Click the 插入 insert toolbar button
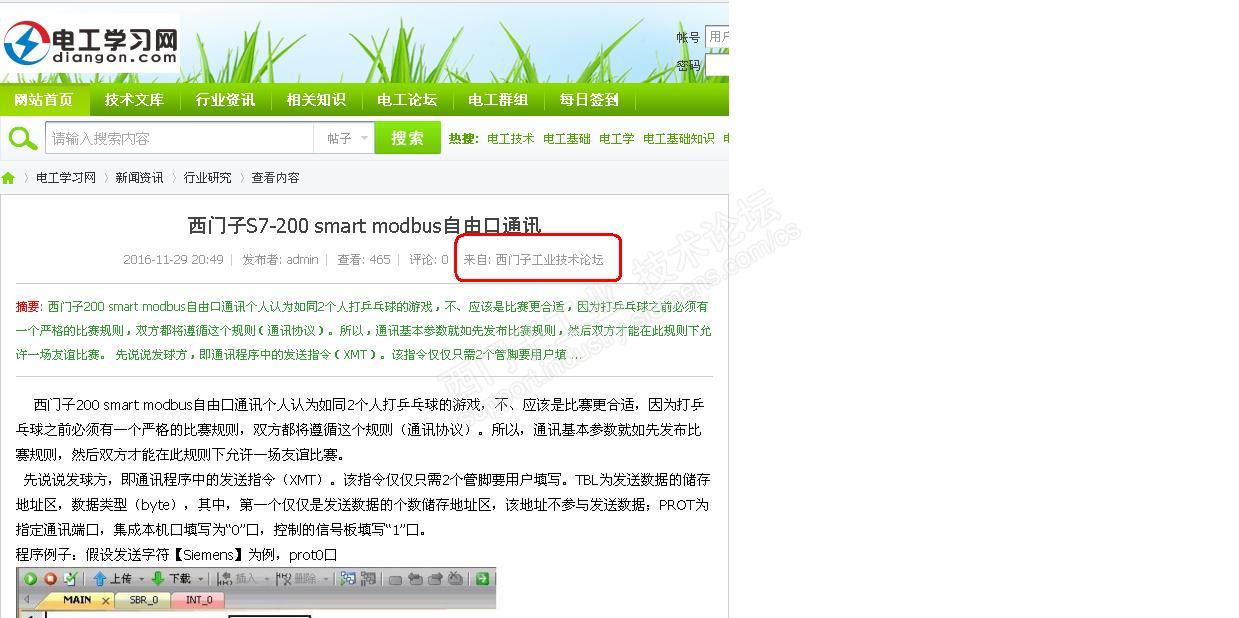The width and height of the screenshot is (1239, 618). [237, 578]
